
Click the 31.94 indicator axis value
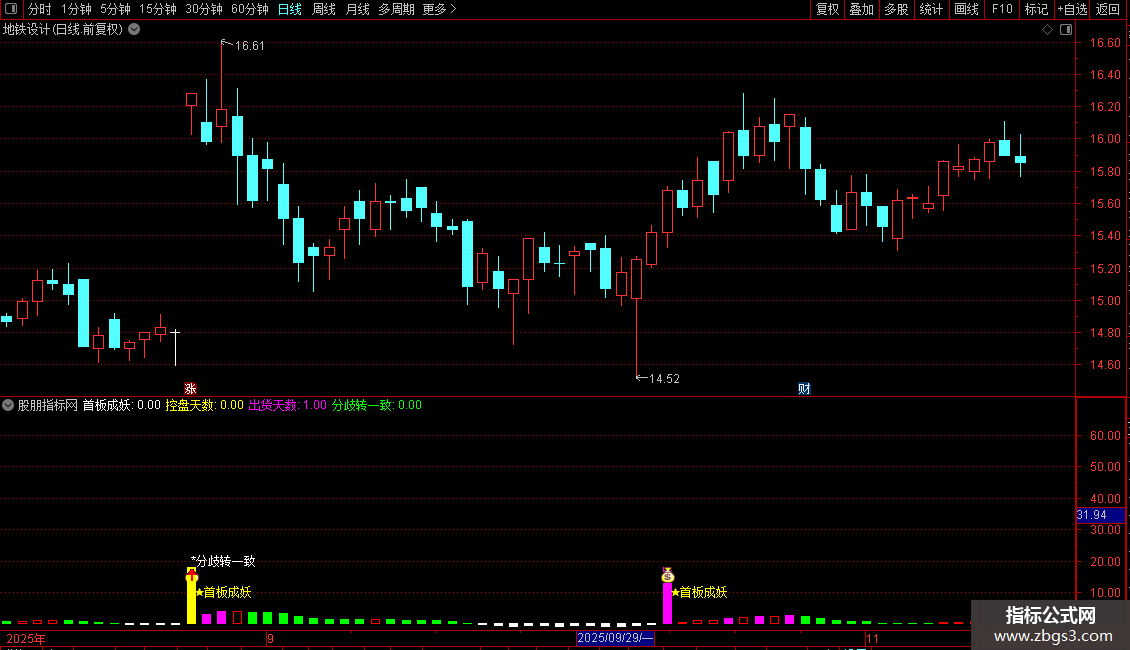[x=1100, y=515]
